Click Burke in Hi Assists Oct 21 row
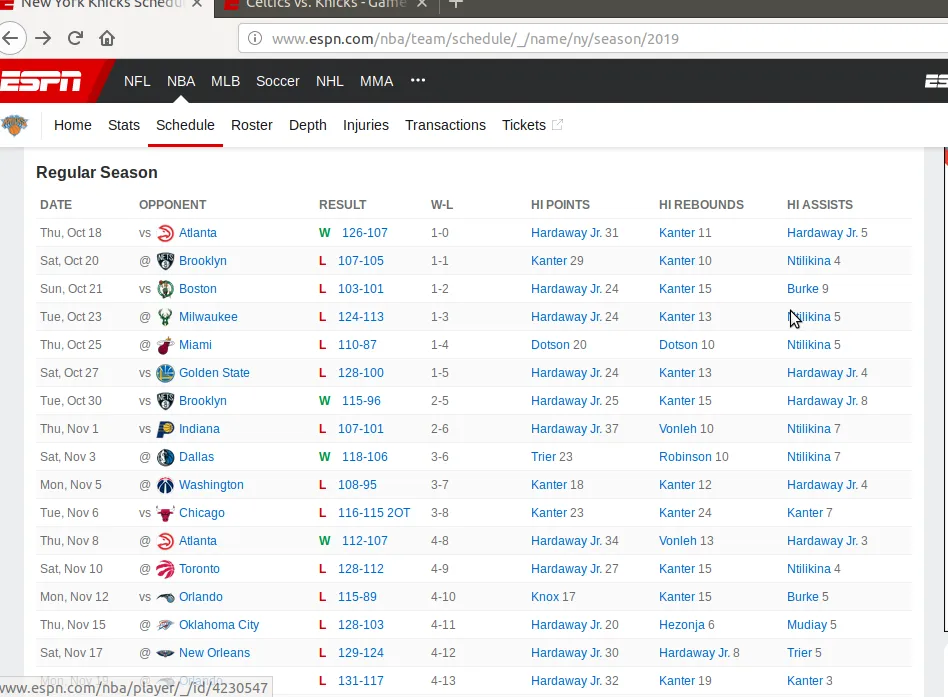948x697 pixels. pyautogui.click(x=802, y=289)
